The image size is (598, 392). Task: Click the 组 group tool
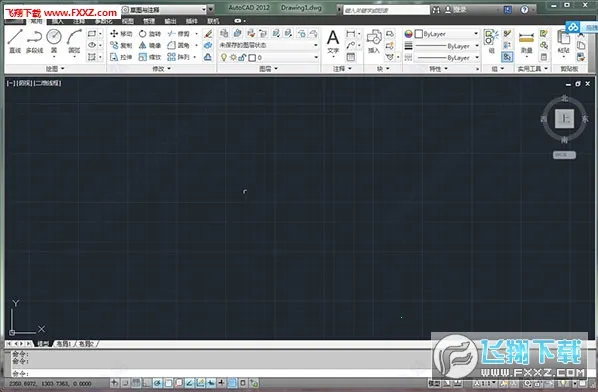(x=491, y=42)
